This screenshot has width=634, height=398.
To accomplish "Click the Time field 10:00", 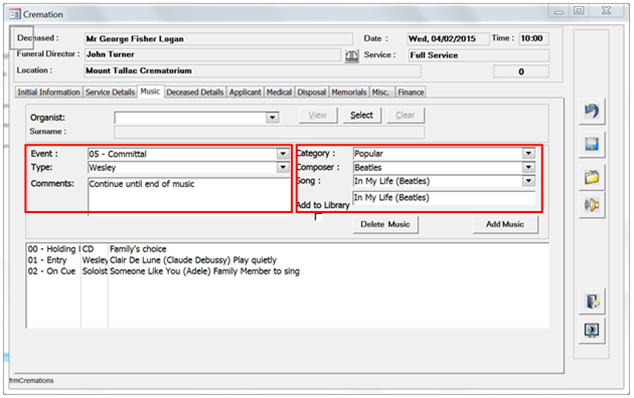I will (534, 38).
